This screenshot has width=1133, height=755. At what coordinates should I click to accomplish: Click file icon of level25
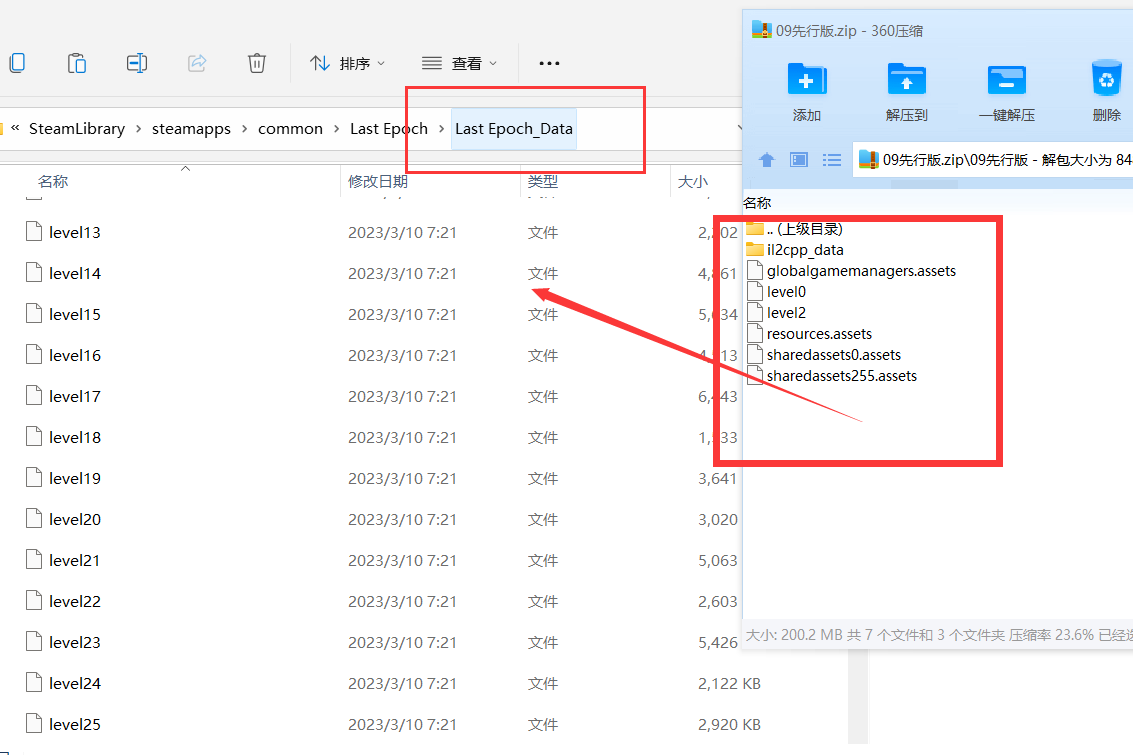point(33,723)
